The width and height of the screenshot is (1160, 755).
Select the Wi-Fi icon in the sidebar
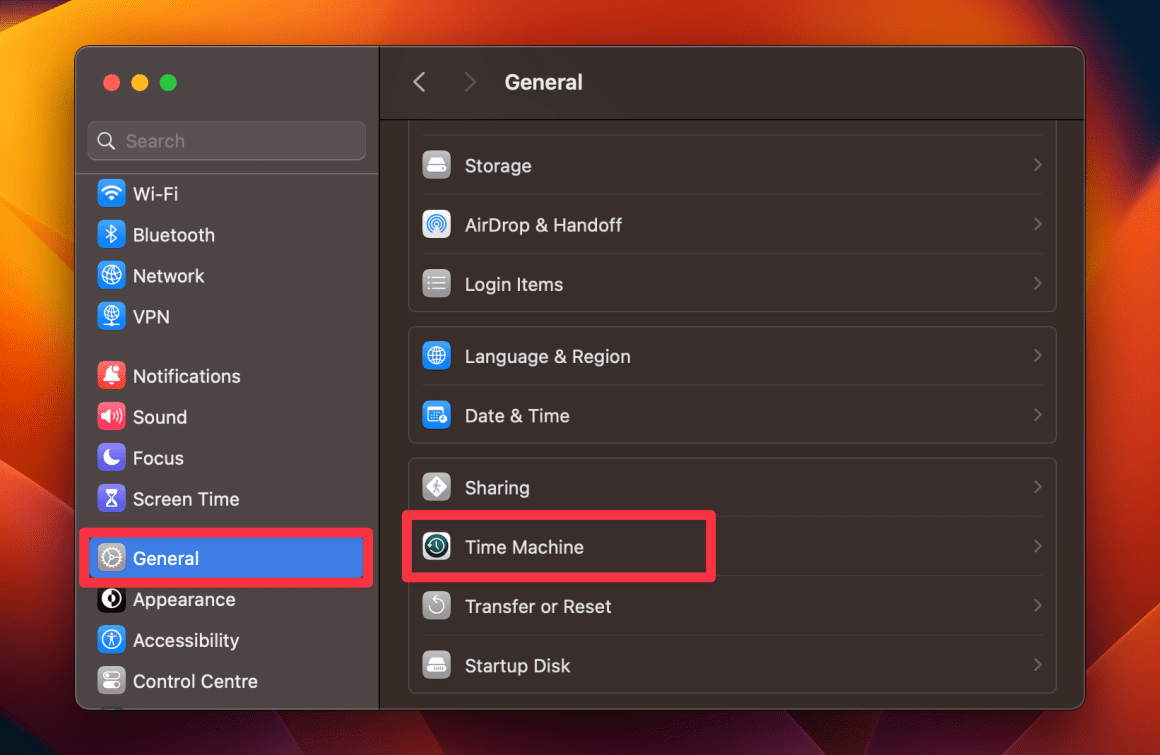(112, 193)
